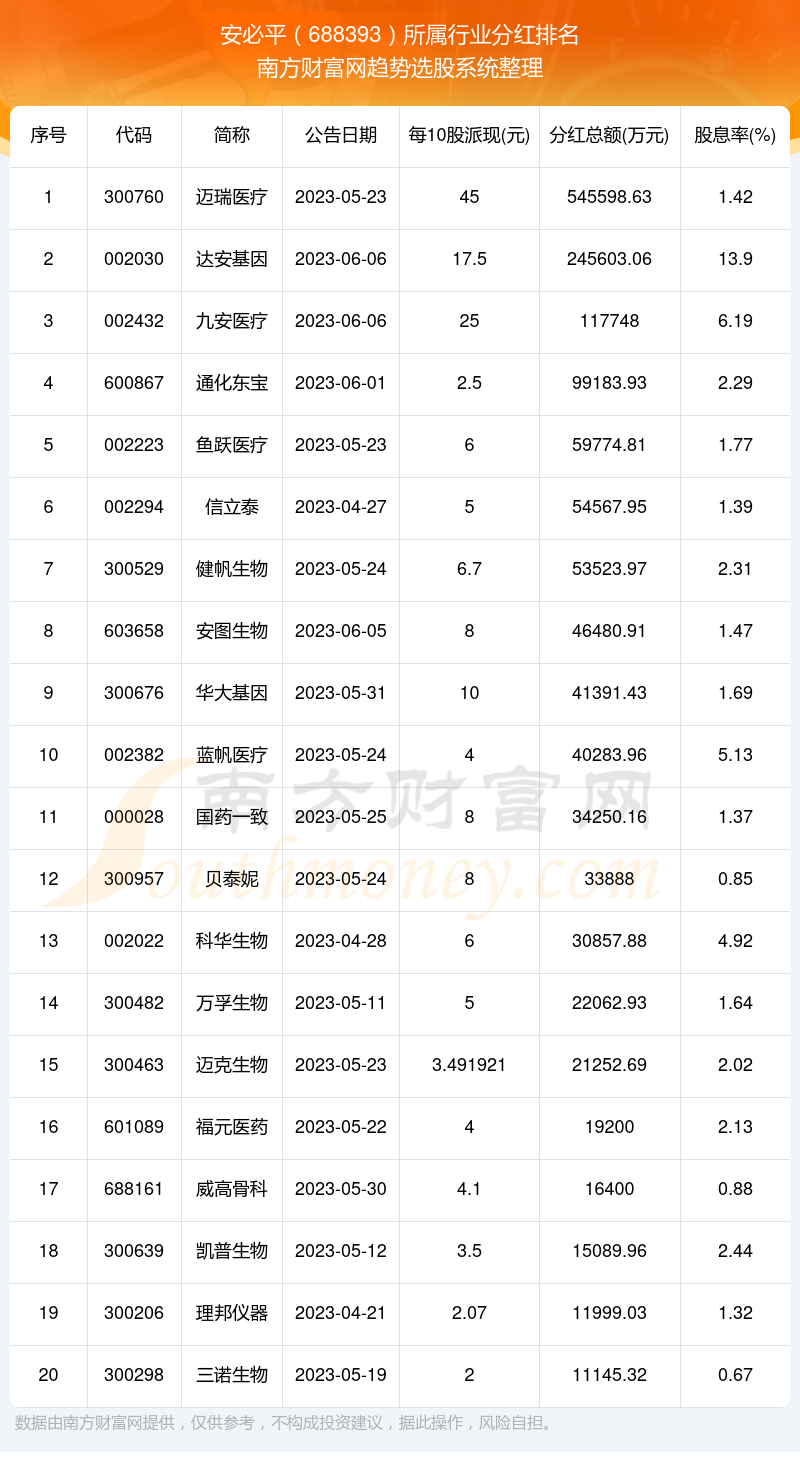Screen dimensions: 800x1474
Task: Click the 代码 column header
Action: 134,135
